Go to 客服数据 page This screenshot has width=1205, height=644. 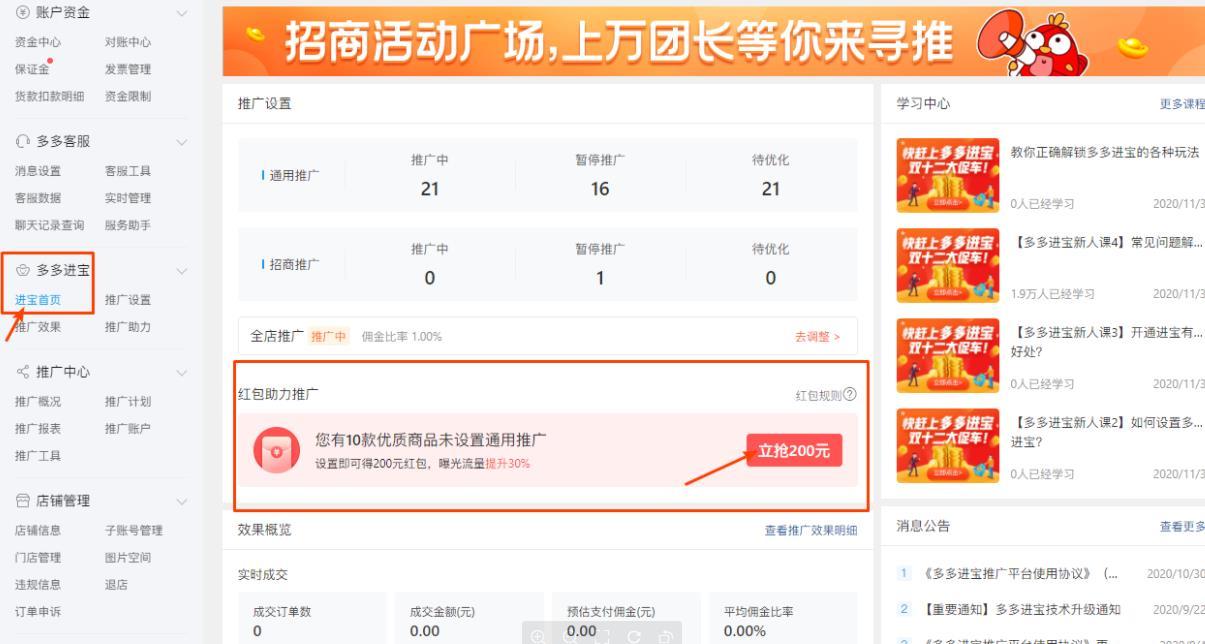pyautogui.click(x=37, y=198)
